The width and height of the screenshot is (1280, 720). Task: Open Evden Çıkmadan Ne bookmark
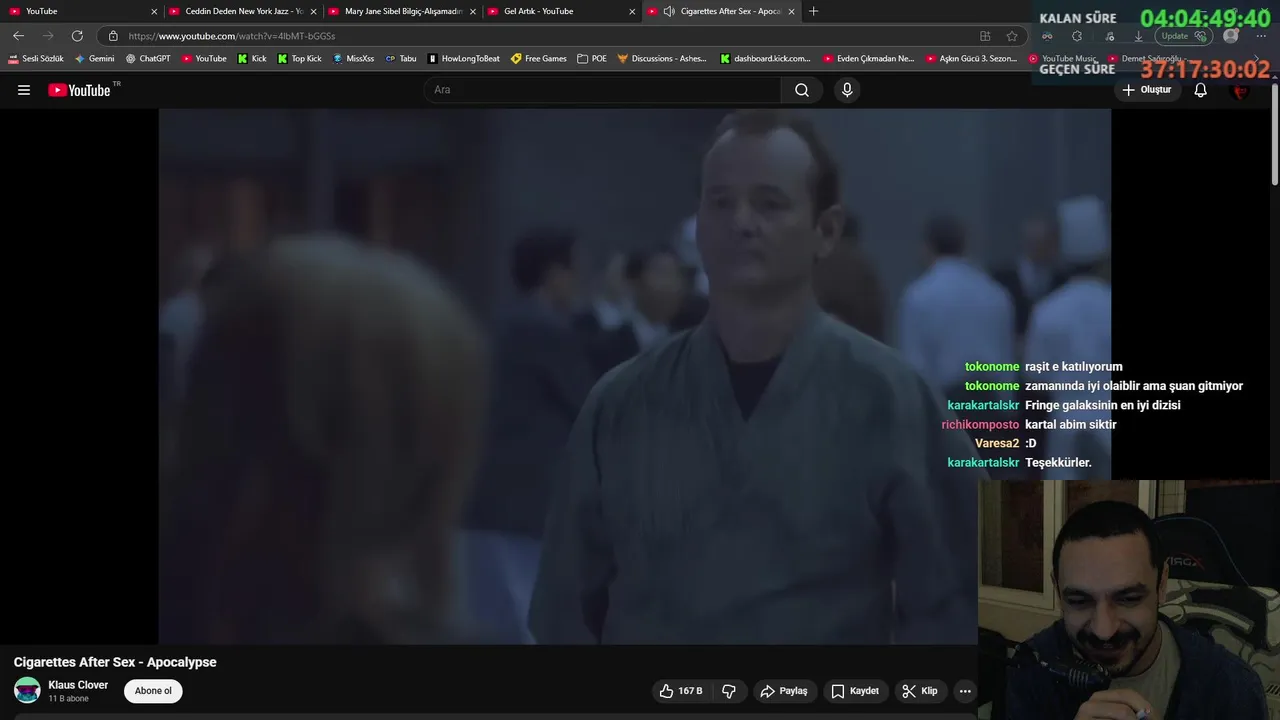[868, 59]
